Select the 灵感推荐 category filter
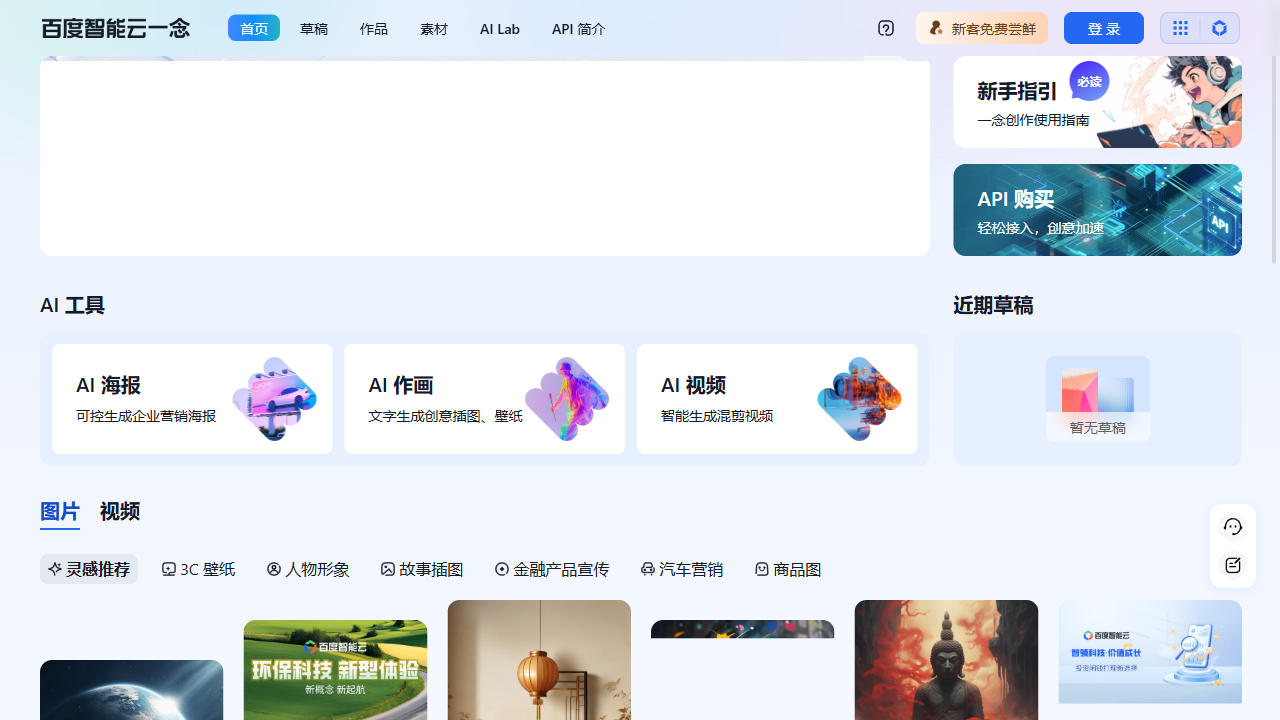 tap(89, 569)
